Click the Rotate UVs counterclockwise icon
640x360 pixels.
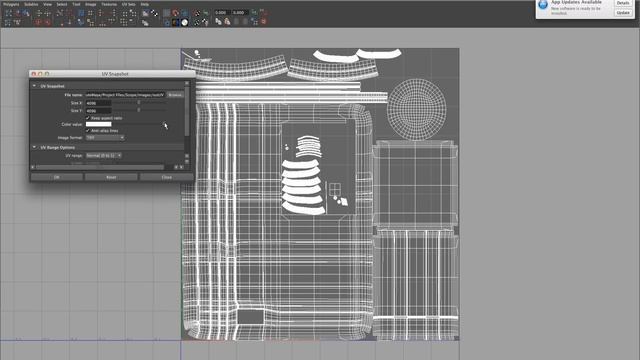pyautogui.click(x=38, y=22)
